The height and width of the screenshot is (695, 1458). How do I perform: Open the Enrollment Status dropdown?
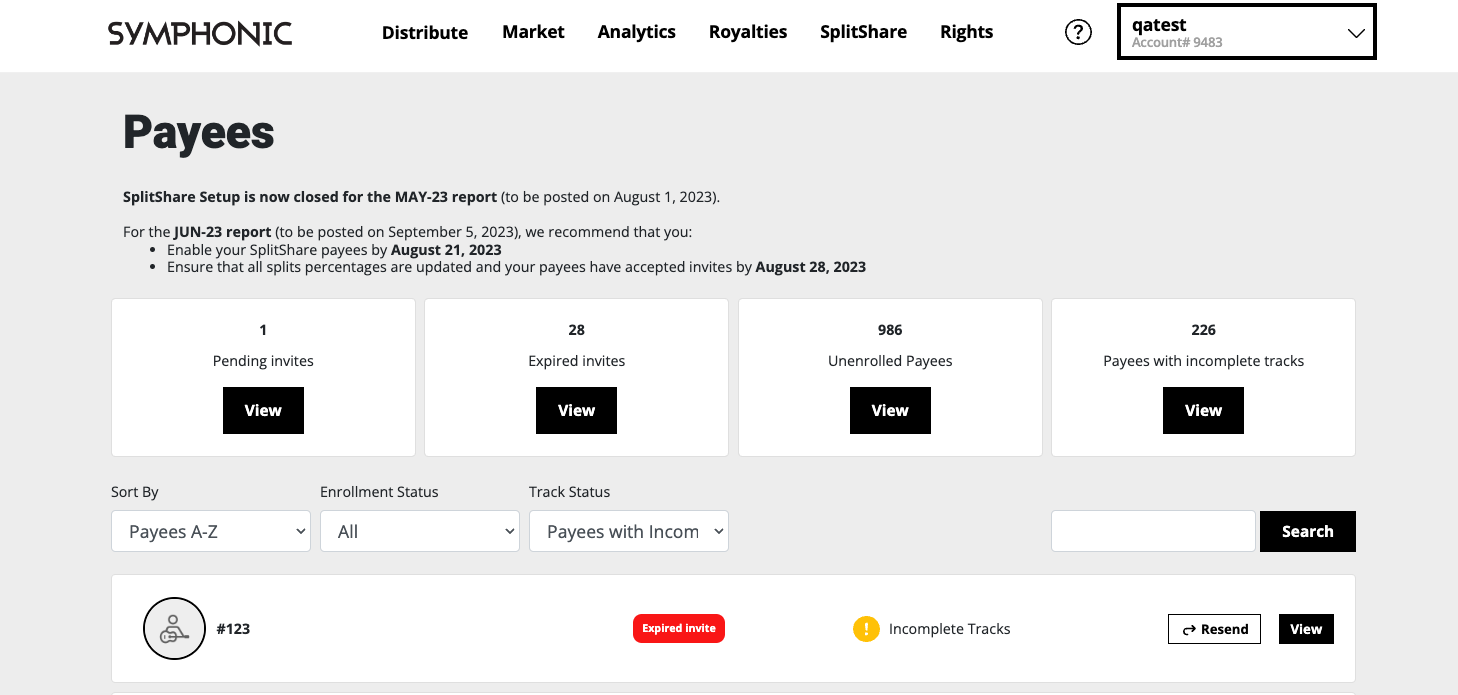click(x=419, y=531)
